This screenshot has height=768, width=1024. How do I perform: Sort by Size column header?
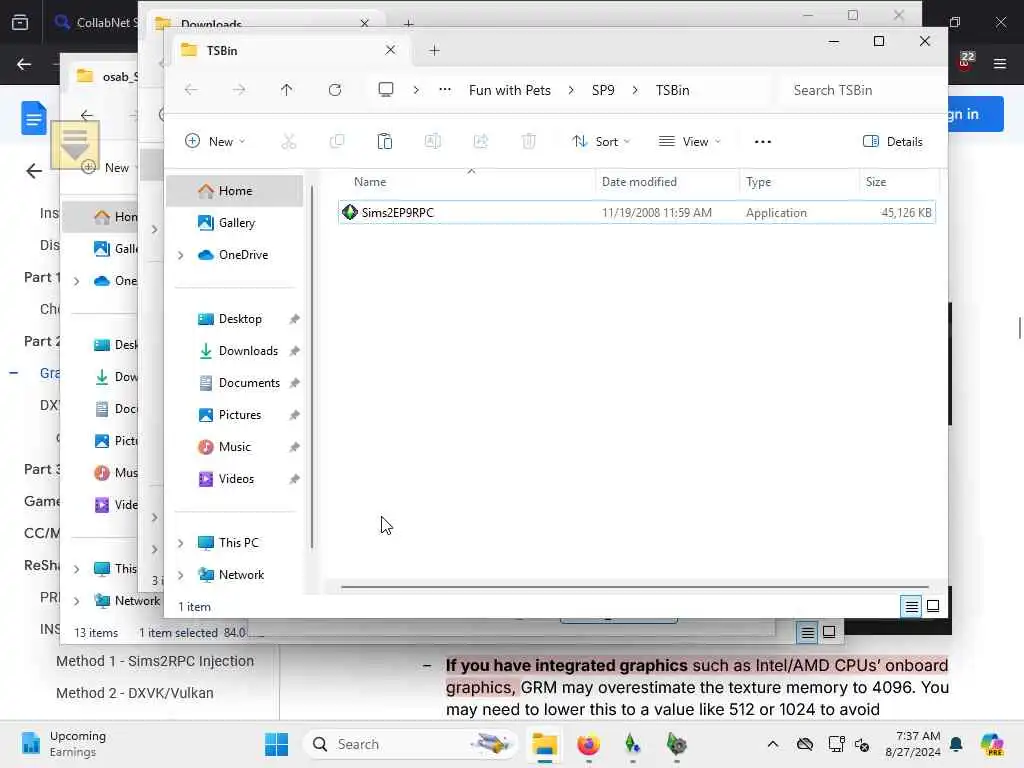[876, 182]
